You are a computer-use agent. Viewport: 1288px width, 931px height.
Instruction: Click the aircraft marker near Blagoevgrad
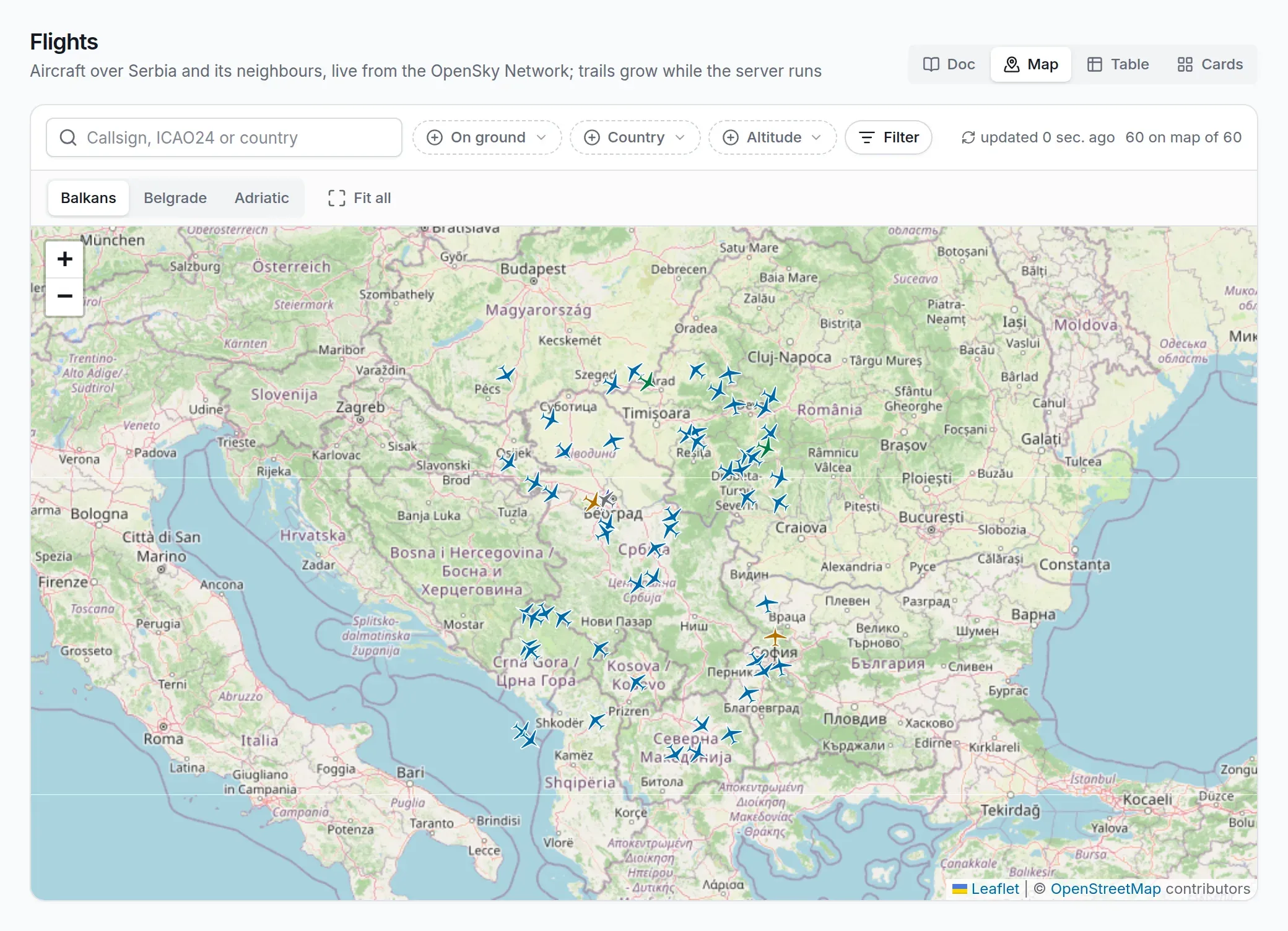tap(749, 693)
